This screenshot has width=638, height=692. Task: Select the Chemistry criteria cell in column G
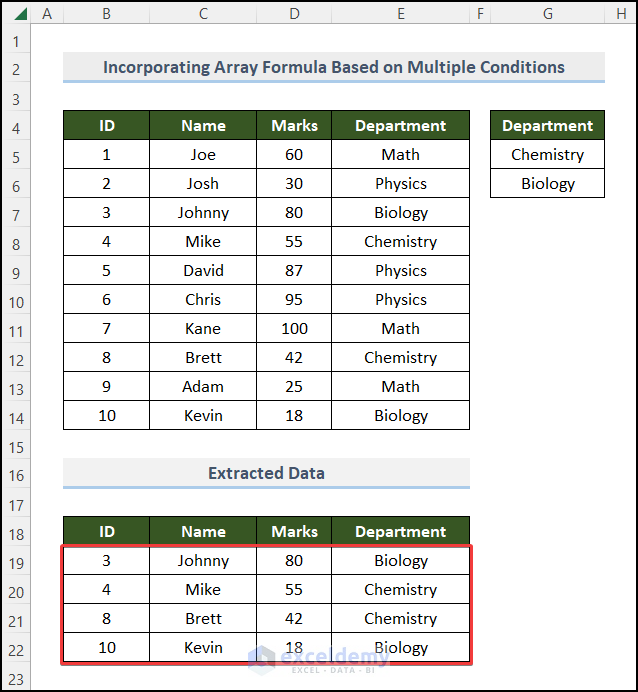coord(547,155)
